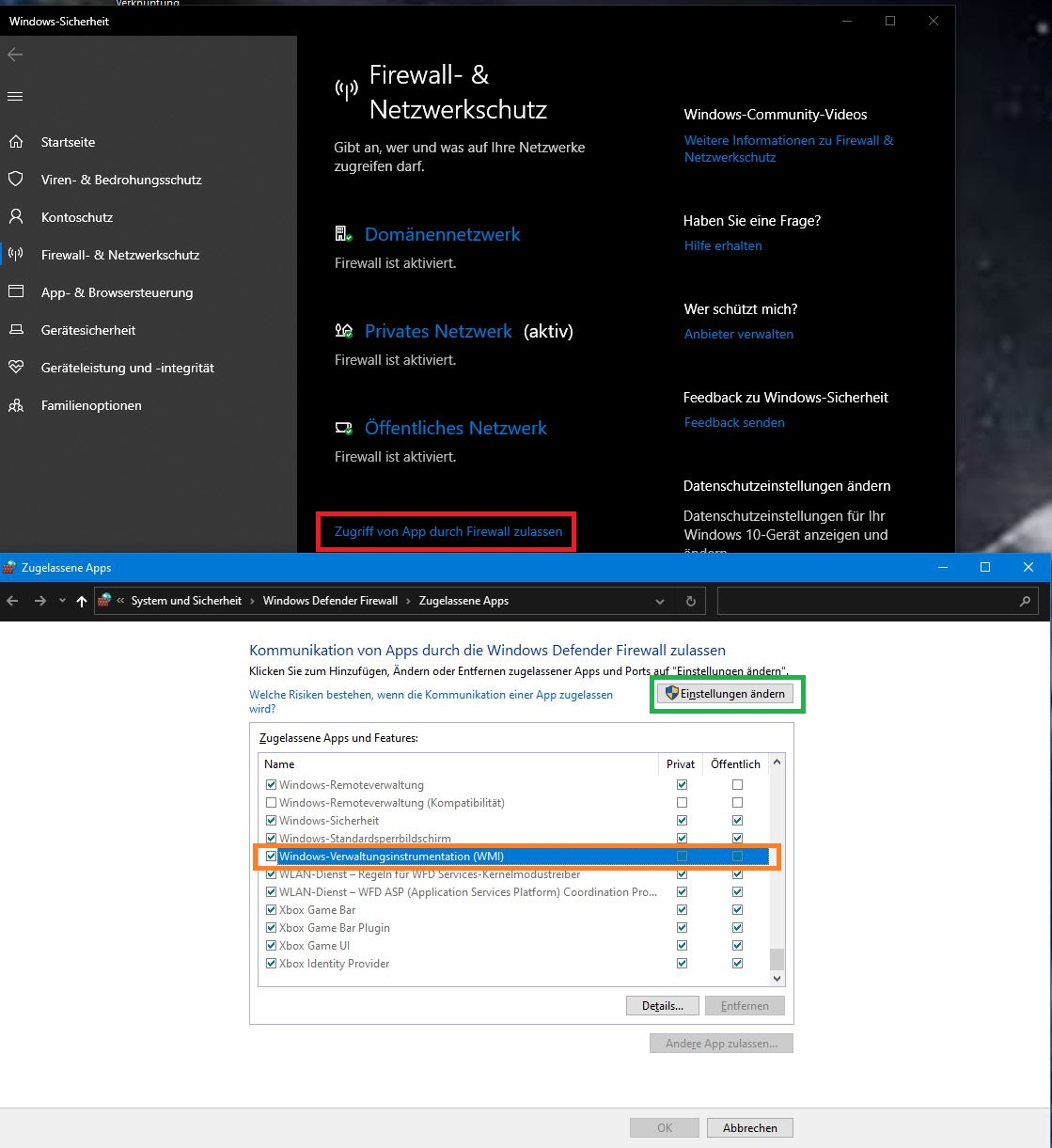Toggle WLAN-Dienst WFD ASP name checkbox
Viewport: 1052px width, 1148px height.
click(x=271, y=892)
